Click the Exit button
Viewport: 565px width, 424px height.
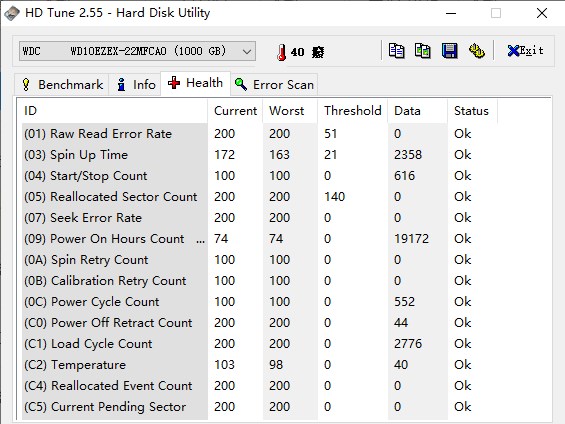tap(525, 51)
